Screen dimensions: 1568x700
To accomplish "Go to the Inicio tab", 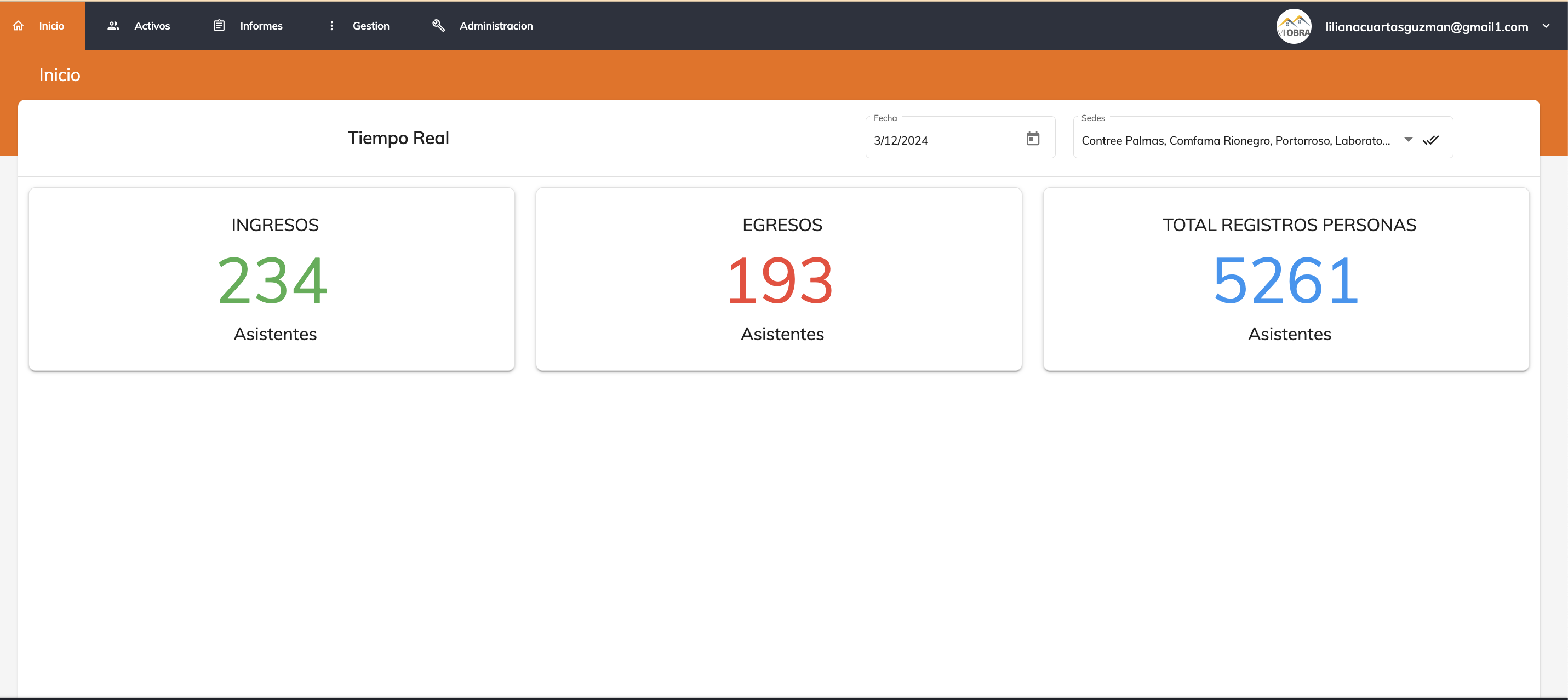I will [x=51, y=26].
